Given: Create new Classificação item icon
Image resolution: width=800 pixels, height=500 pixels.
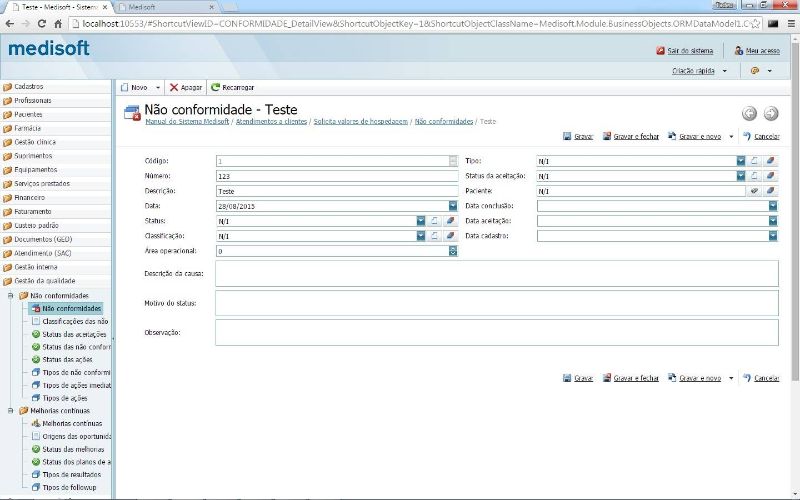Looking at the screenshot, I should pos(434,236).
